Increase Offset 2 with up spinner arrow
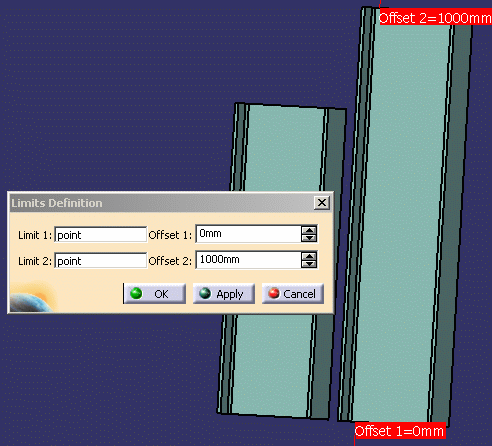Screen dimensions: 492x446 pyautogui.click(x=309, y=256)
